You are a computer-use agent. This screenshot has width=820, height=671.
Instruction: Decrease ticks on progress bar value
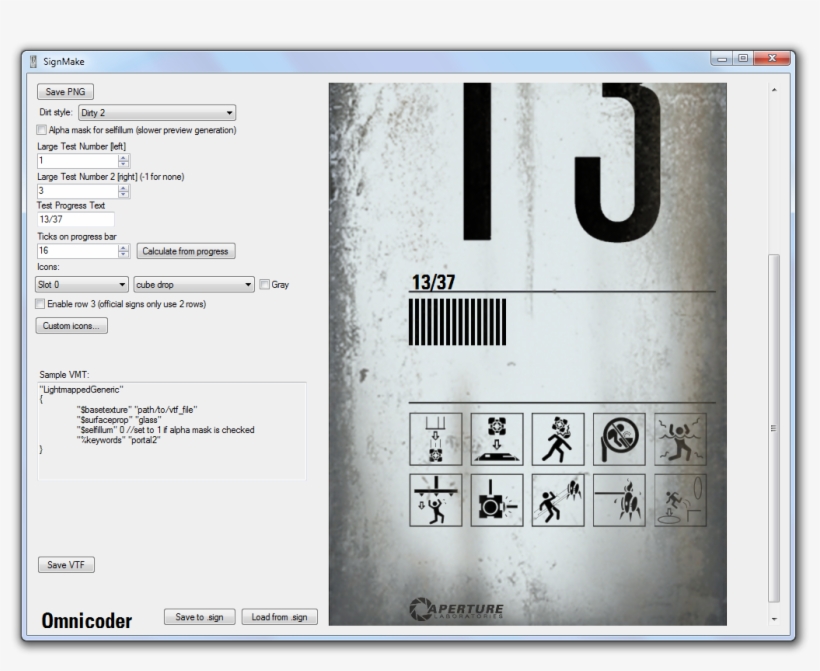[123, 254]
